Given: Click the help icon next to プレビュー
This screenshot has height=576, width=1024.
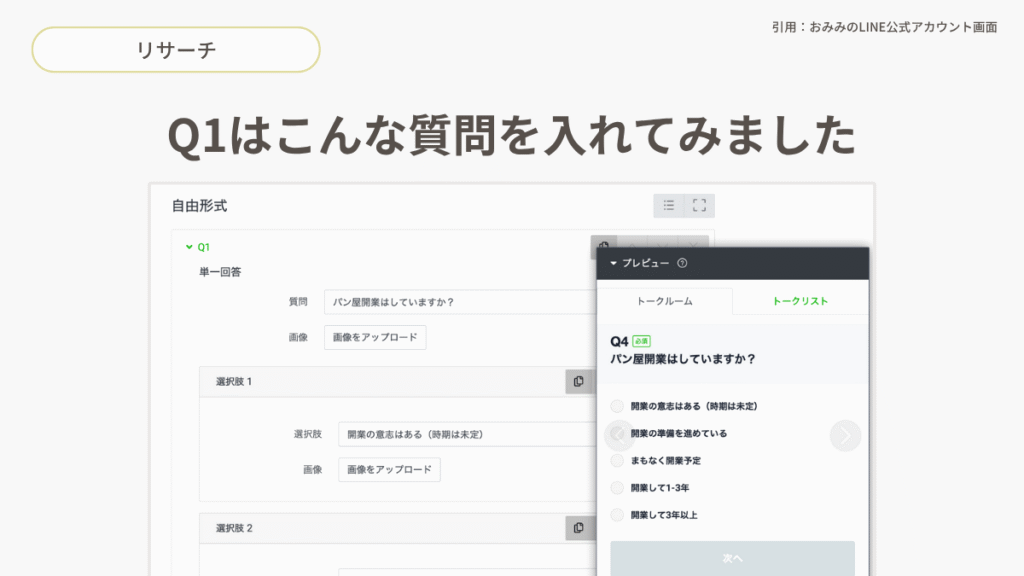Looking at the screenshot, I should pos(682,264).
